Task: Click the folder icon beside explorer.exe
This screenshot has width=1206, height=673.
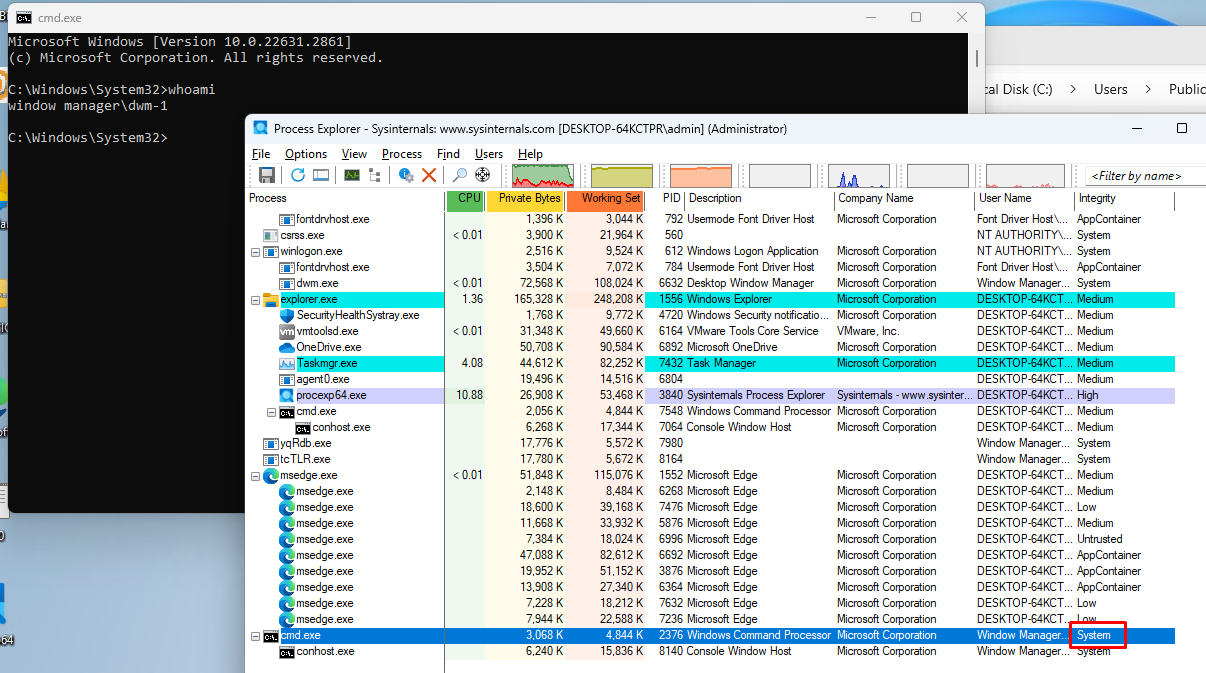Action: (270, 299)
